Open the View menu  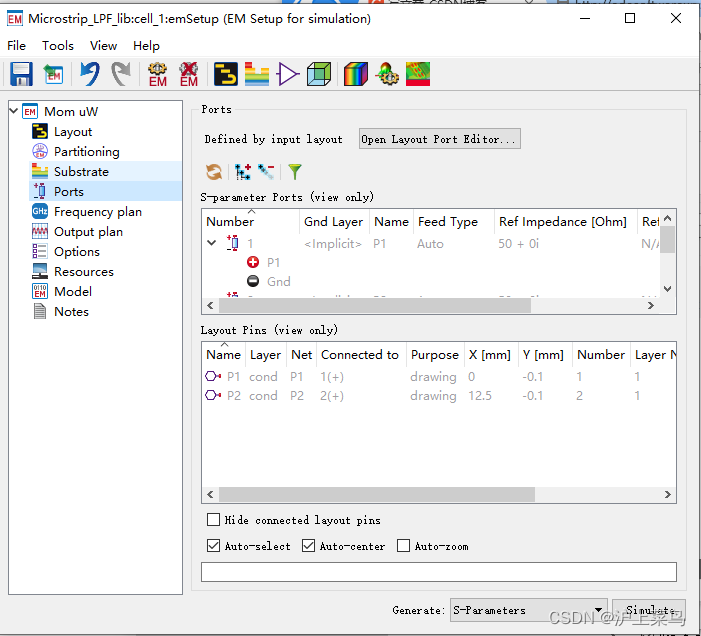(103, 46)
